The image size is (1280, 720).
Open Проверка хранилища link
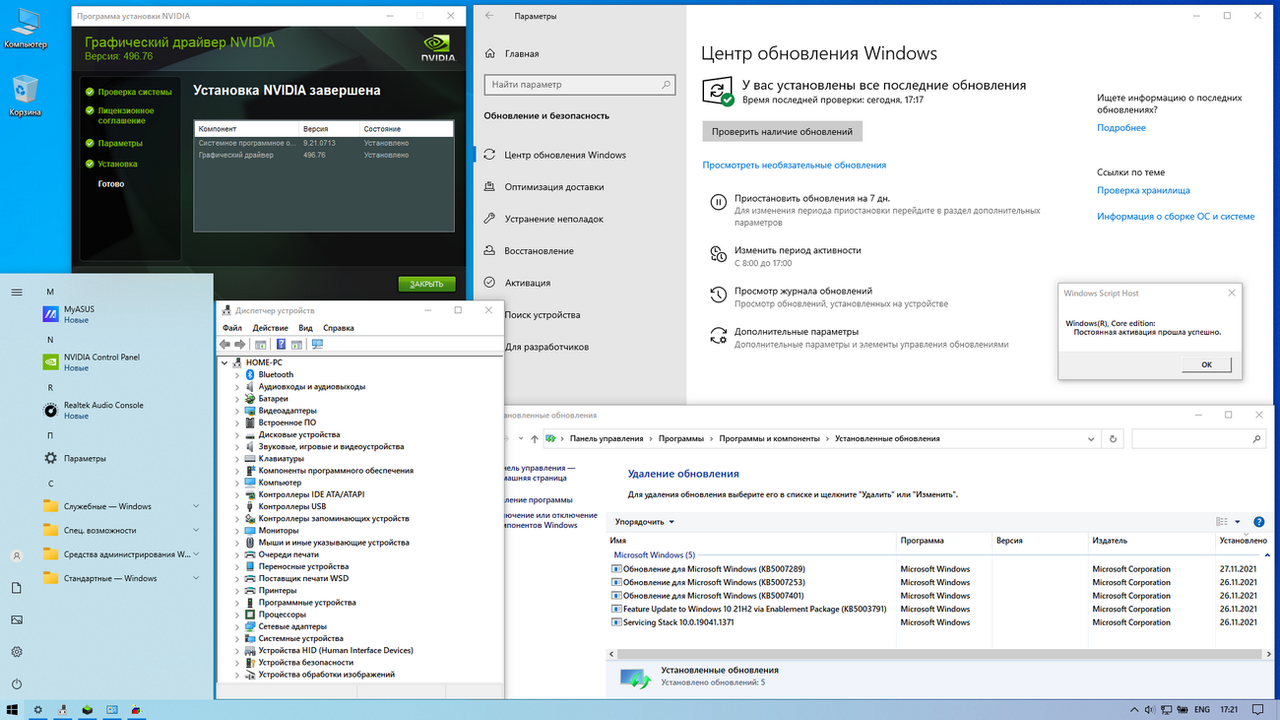[x=1143, y=190]
